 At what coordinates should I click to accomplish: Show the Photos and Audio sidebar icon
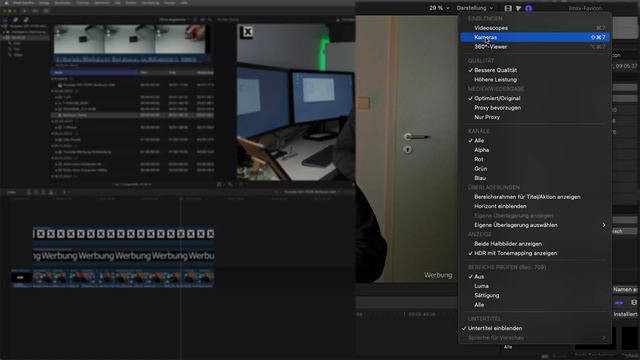16,20
